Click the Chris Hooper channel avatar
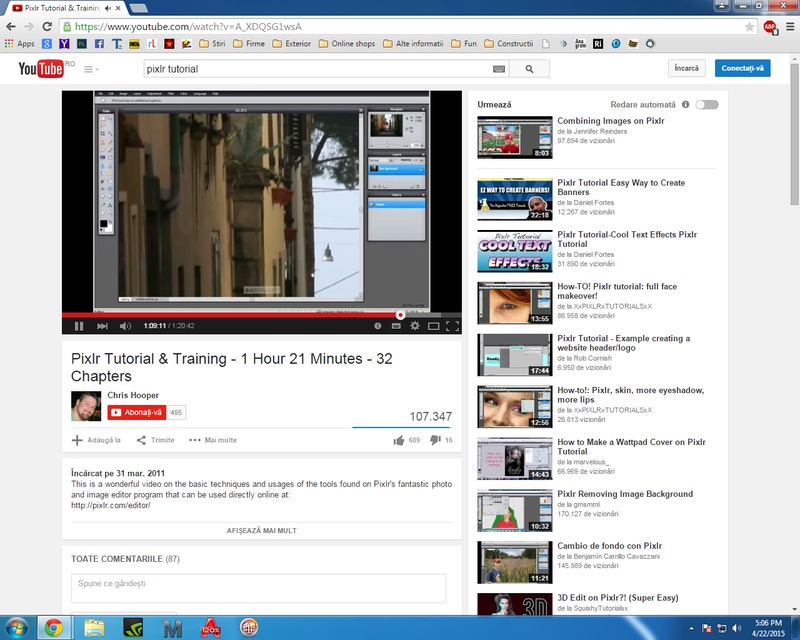Viewport: 800px width, 640px height. pos(86,406)
